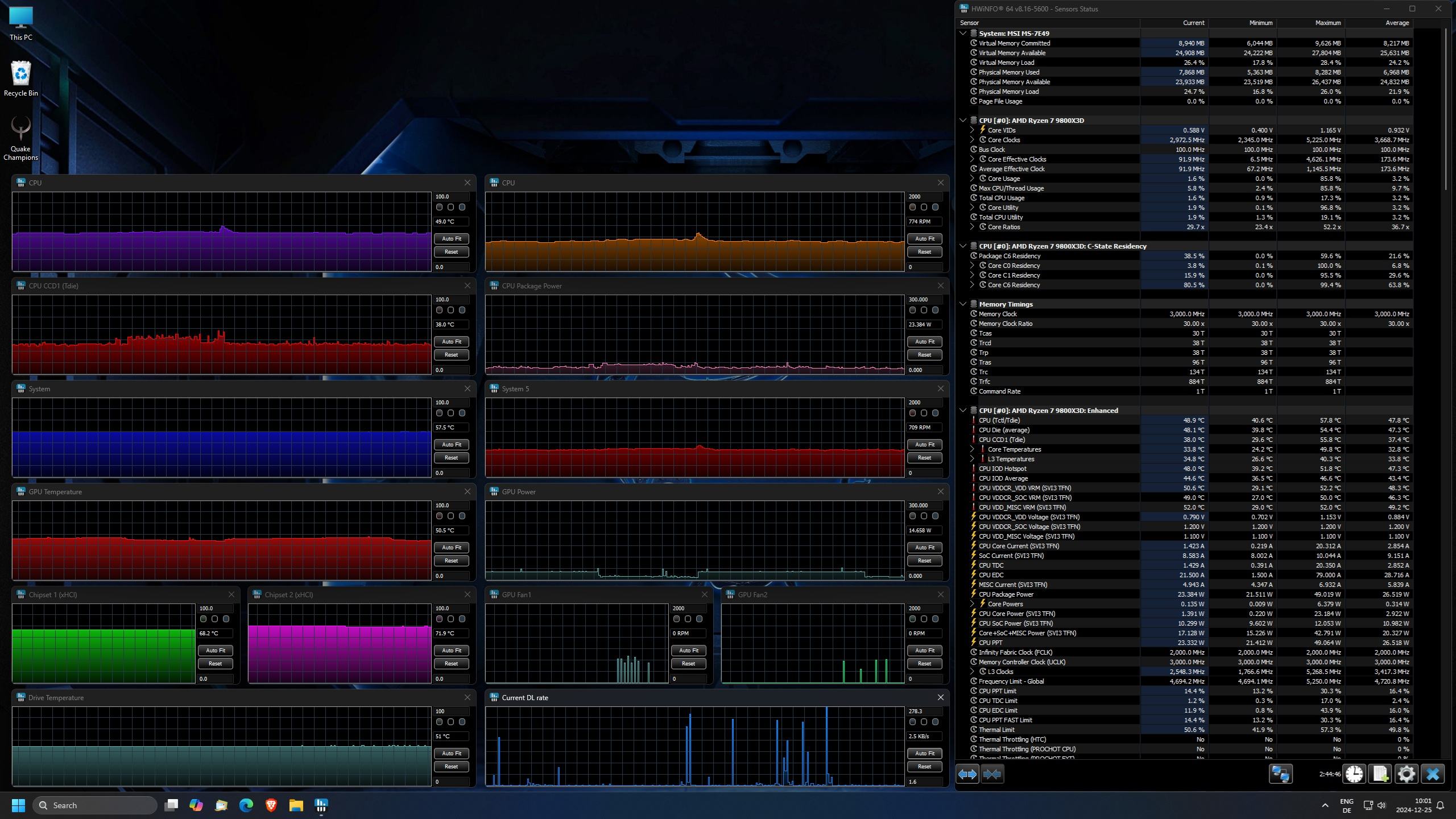Toggle the middle circle option in GPU Temperature graph
Image resolution: width=1456 pixels, height=819 pixels.
click(x=450, y=516)
